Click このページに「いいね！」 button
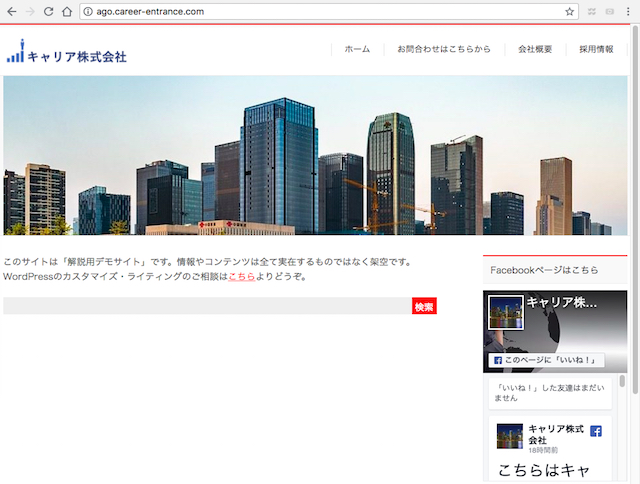 pyautogui.click(x=547, y=360)
